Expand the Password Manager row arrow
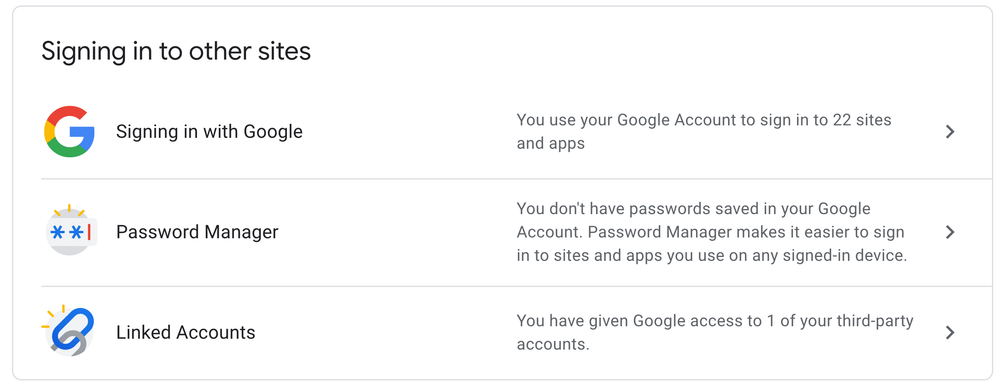This screenshot has width=999, height=387. point(950,231)
